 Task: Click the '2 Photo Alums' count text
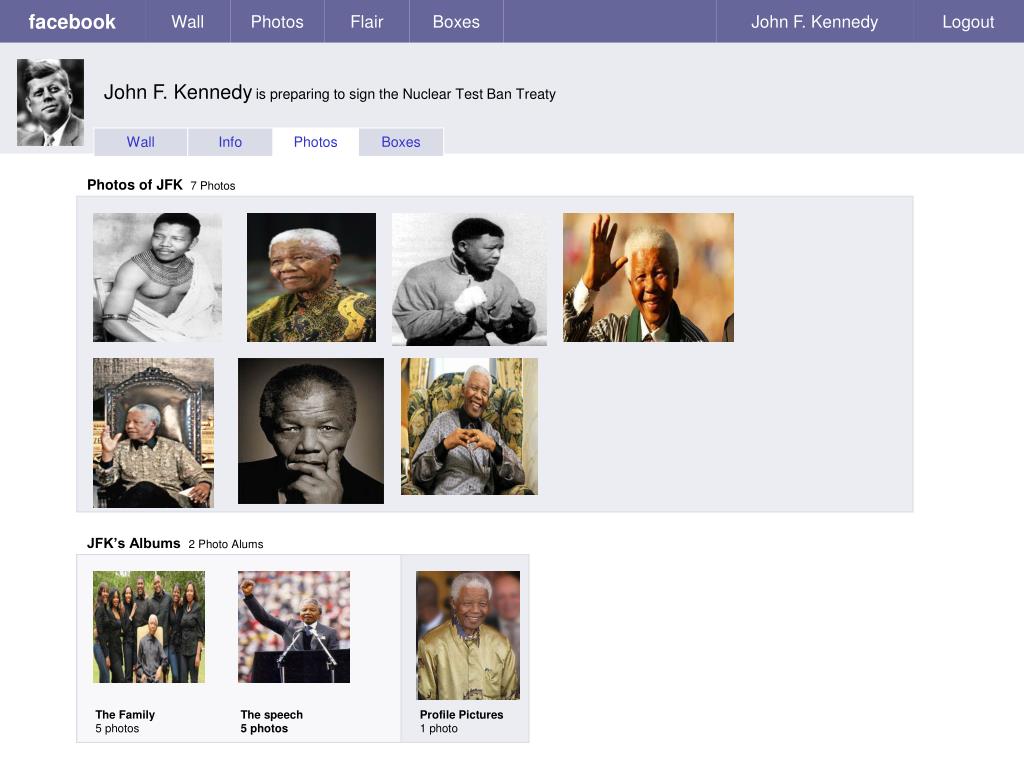[x=226, y=544]
